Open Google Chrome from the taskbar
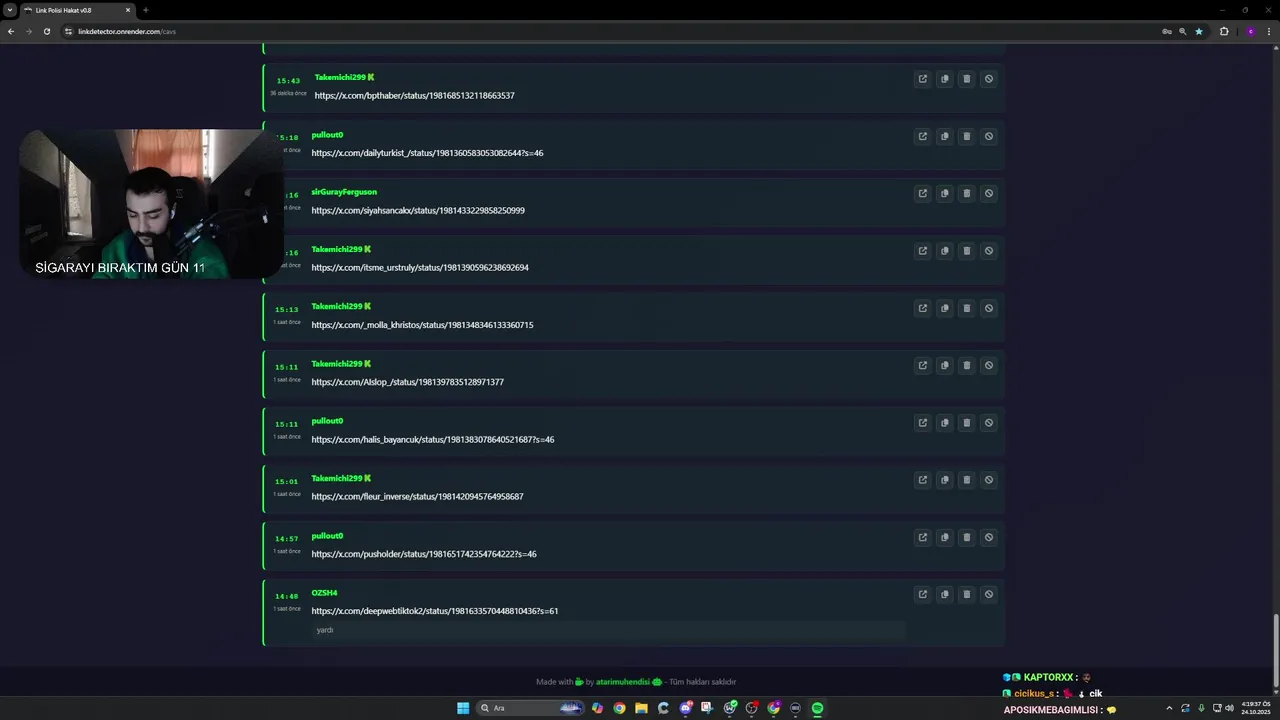 (x=619, y=708)
